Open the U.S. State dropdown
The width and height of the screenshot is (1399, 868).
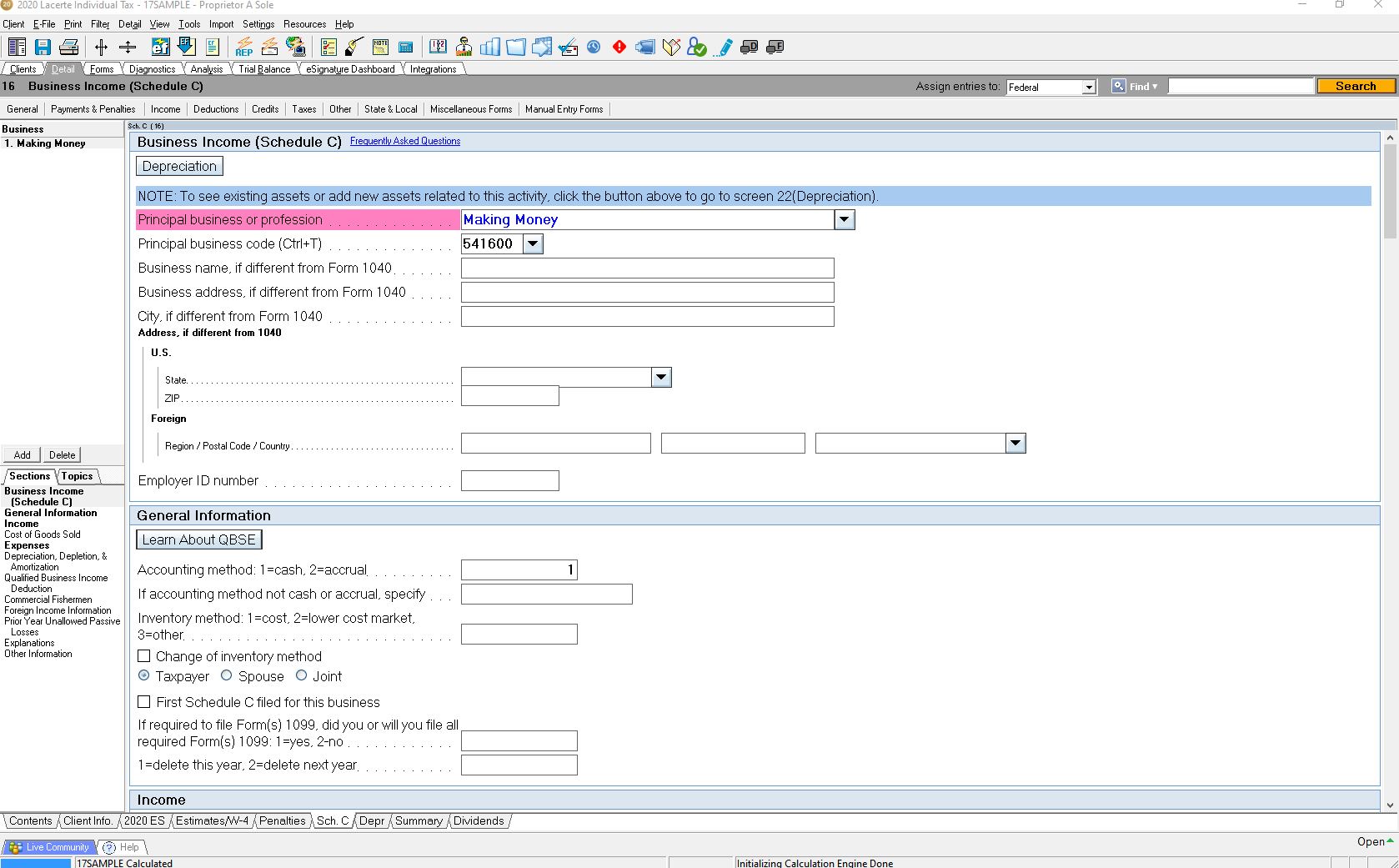pyautogui.click(x=661, y=377)
